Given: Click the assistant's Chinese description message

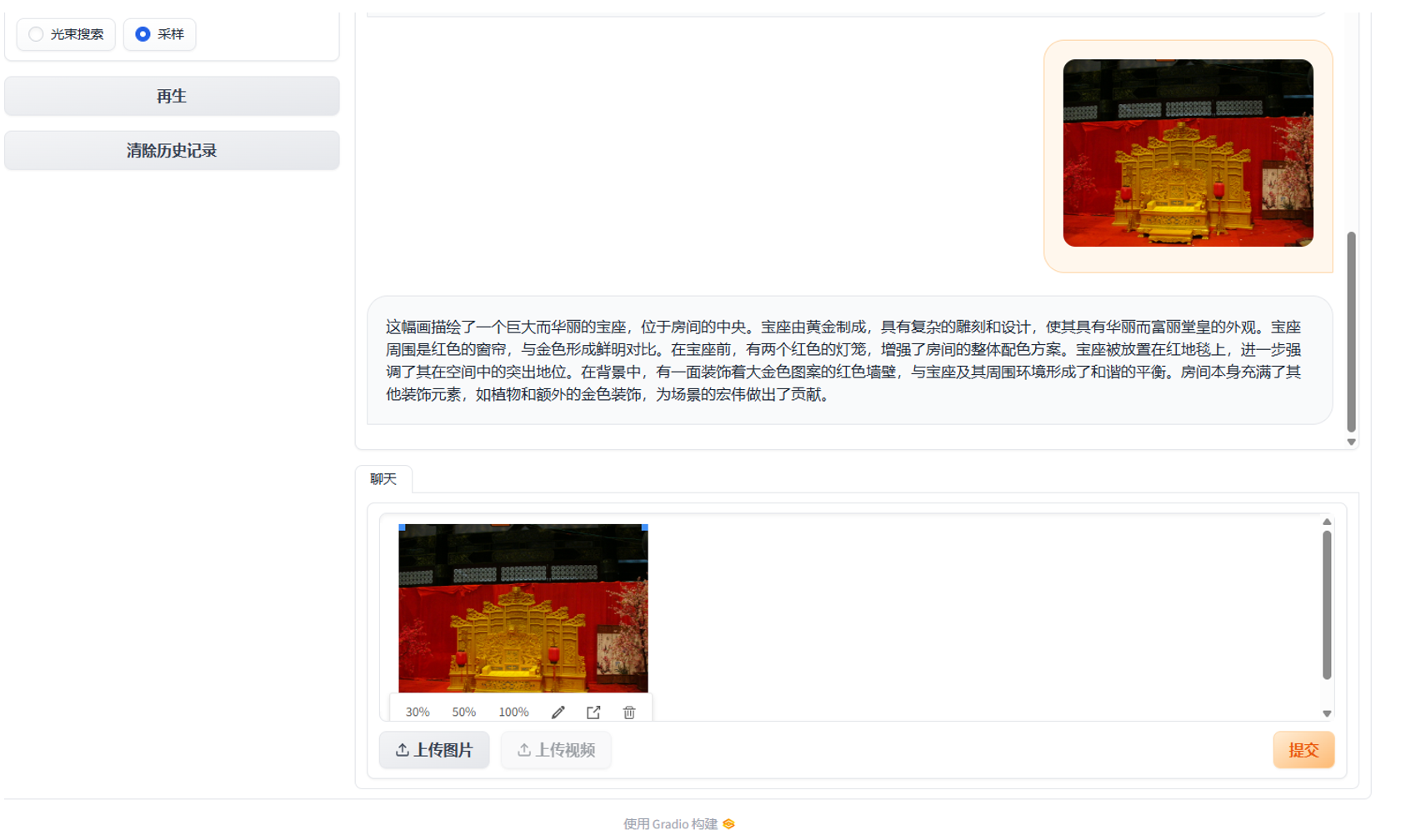Looking at the screenshot, I should coord(849,360).
